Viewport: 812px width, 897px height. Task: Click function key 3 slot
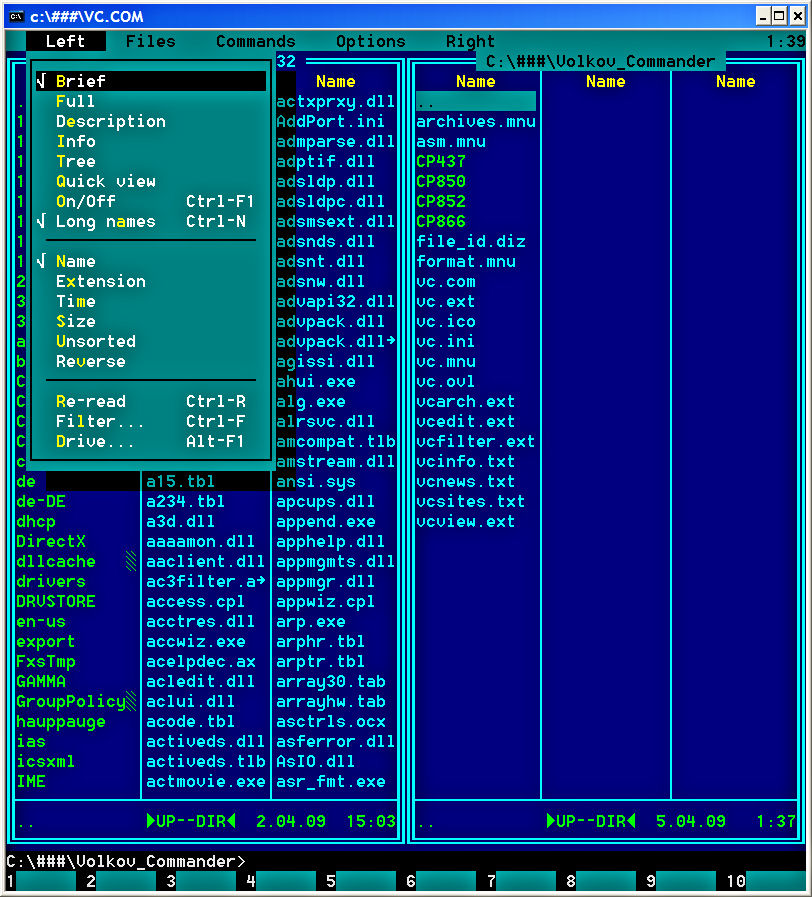point(206,881)
